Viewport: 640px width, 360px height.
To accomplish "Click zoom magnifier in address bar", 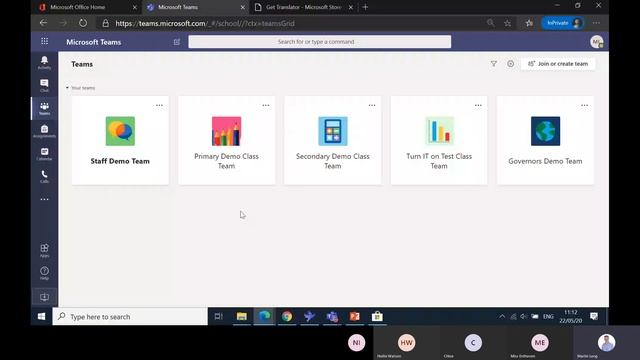I will (x=490, y=23).
